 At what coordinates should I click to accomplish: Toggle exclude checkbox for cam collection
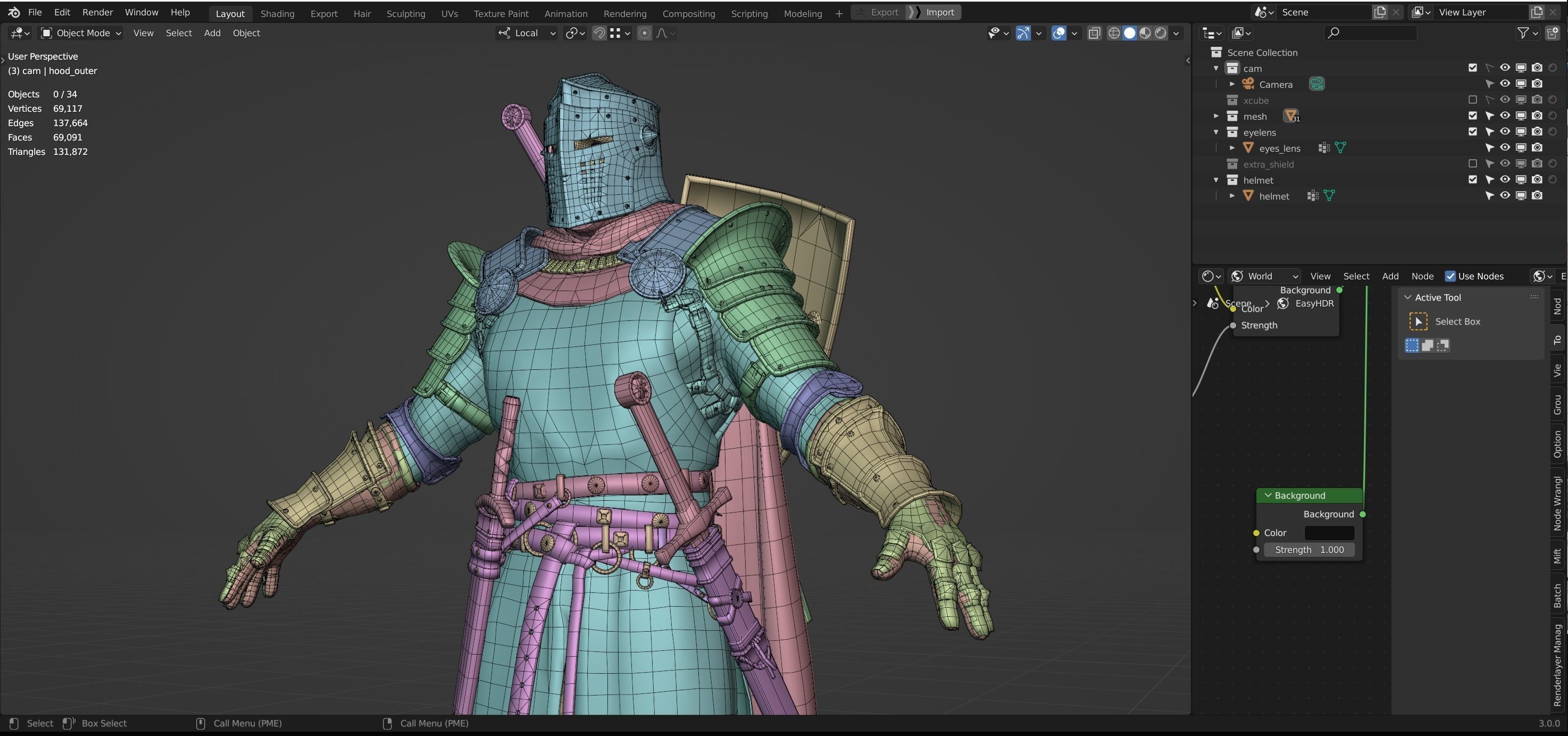click(x=1472, y=68)
